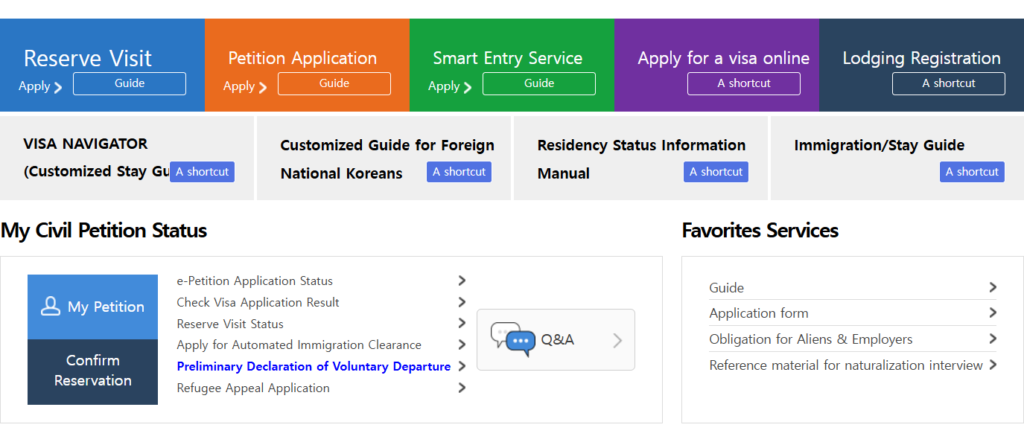Click chevron beside Reserve Visit Status
Screen dimensions: 1024x442
pos(462,323)
